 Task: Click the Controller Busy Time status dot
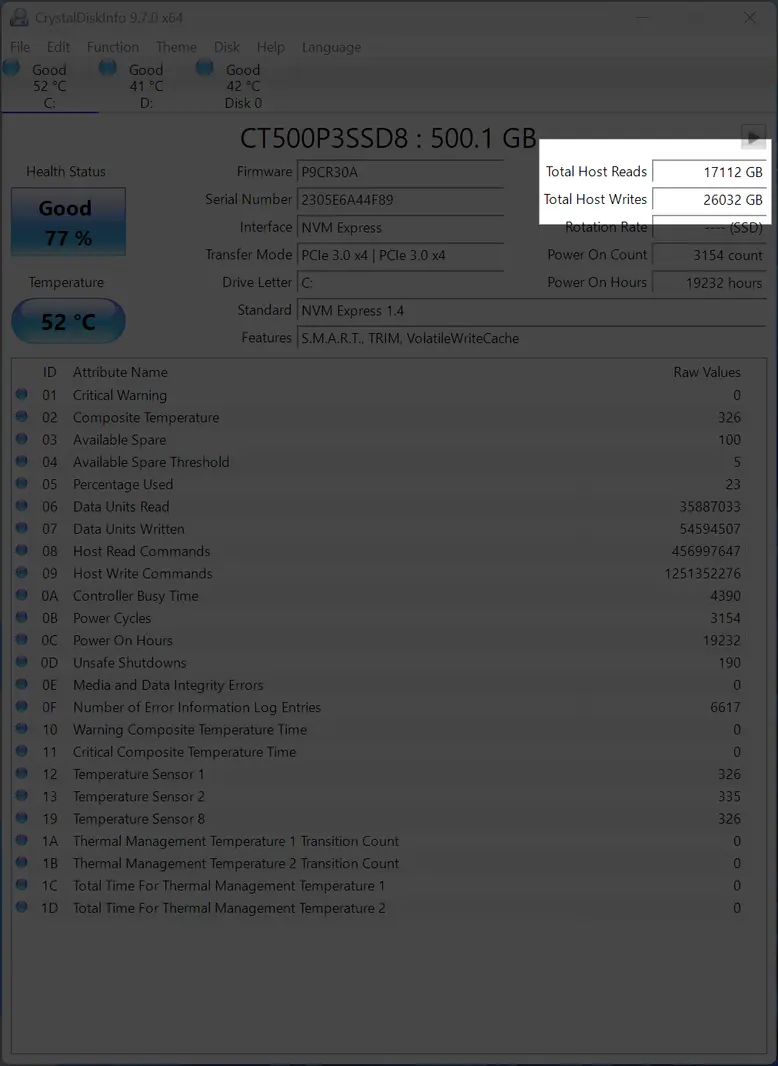coord(22,595)
